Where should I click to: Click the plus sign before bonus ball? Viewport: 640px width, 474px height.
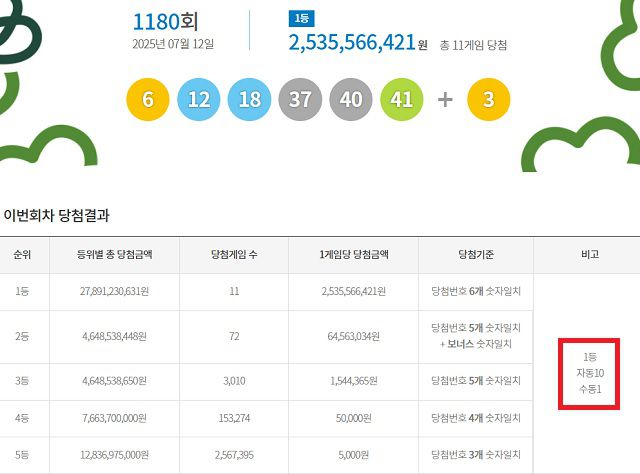click(446, 99)
